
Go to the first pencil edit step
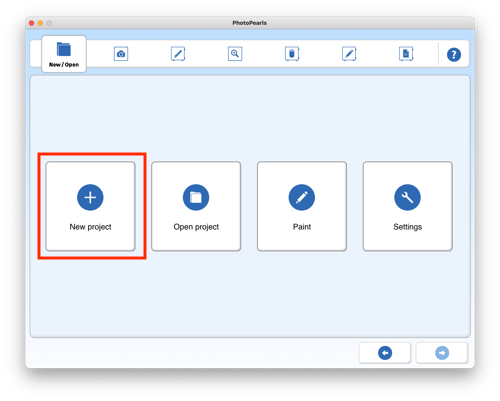178,54
